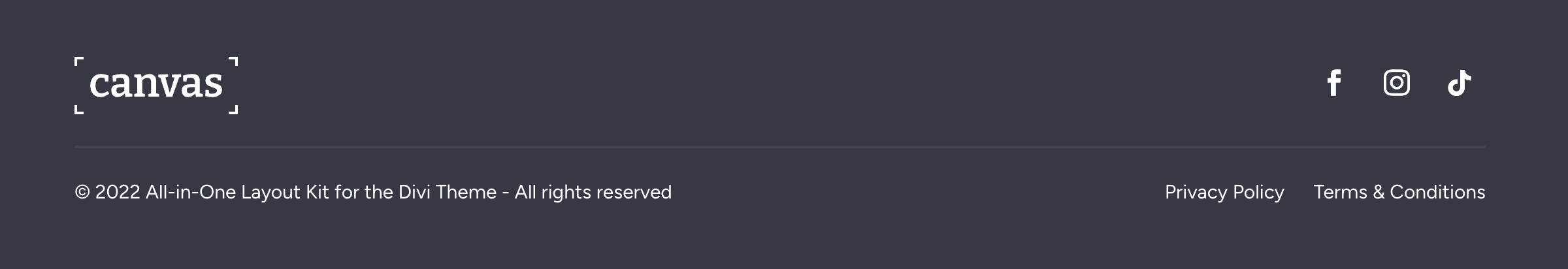Visit the Facebook page via footer icon
1568x269 pixels.
click(x=1333, y=83)
